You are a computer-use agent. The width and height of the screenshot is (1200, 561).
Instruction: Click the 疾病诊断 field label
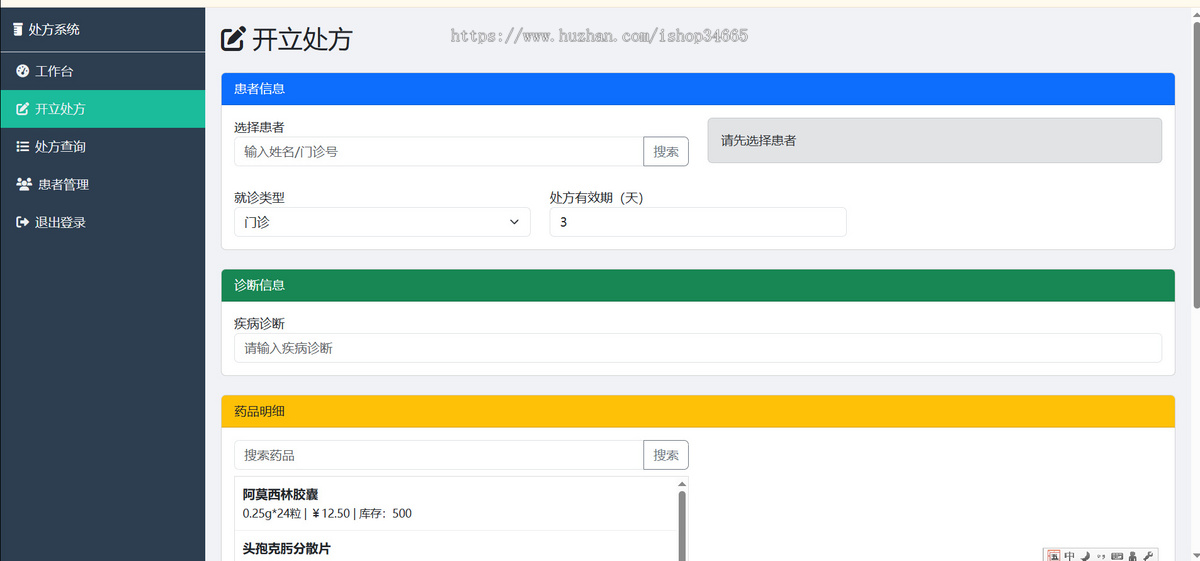click(259, 323)
